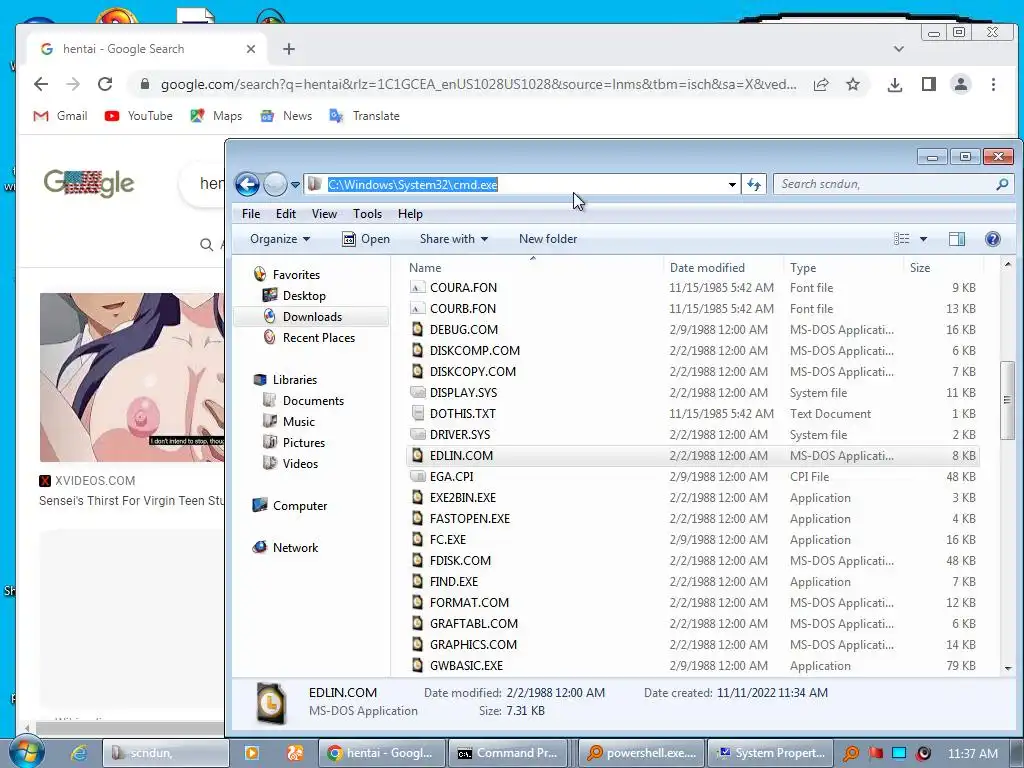Screen dimensions: 1024x768
Task: Expand the Organize dropdown
Action: click(280, 239)
